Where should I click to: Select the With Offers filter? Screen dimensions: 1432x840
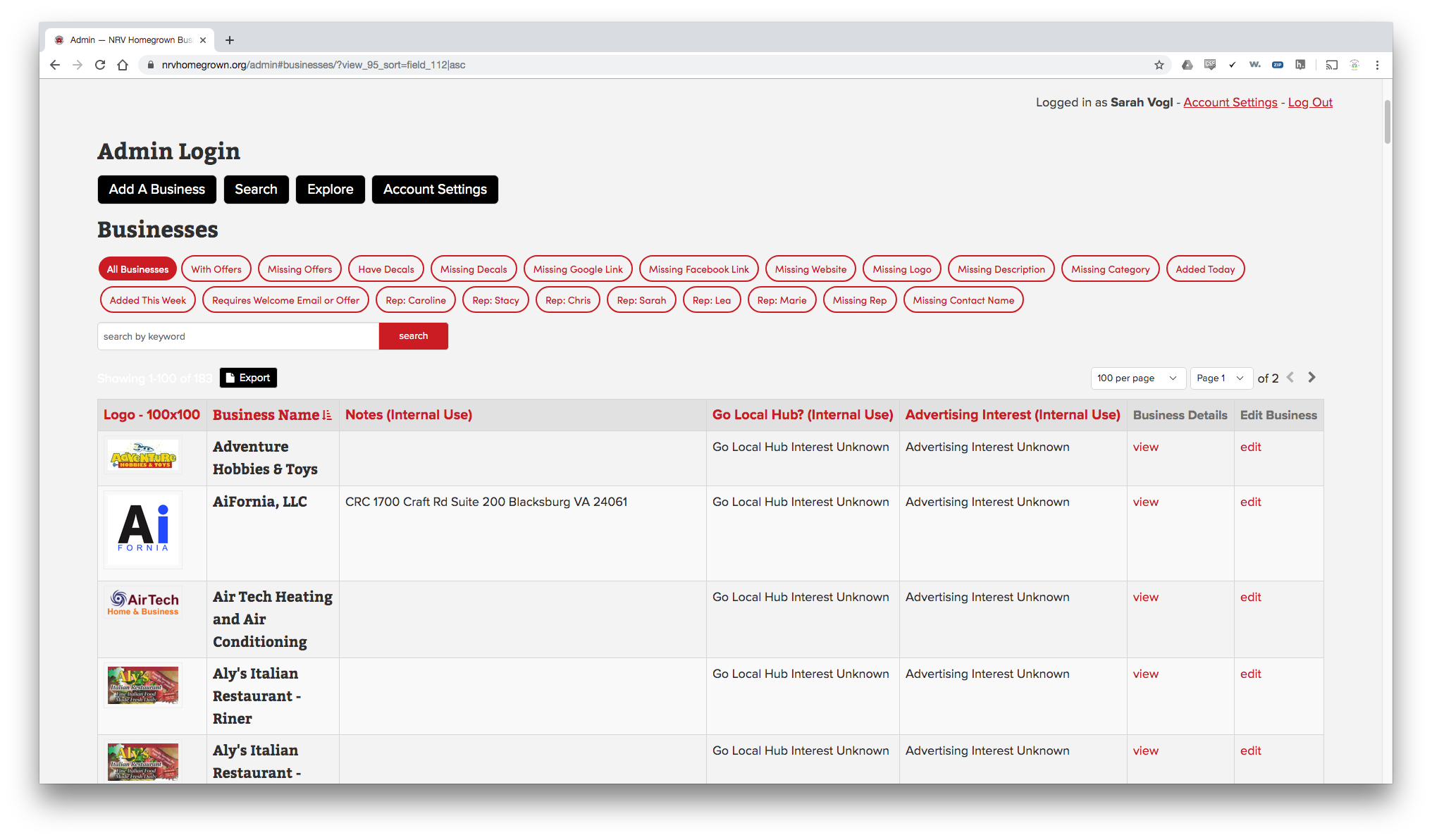pos(216,269)
